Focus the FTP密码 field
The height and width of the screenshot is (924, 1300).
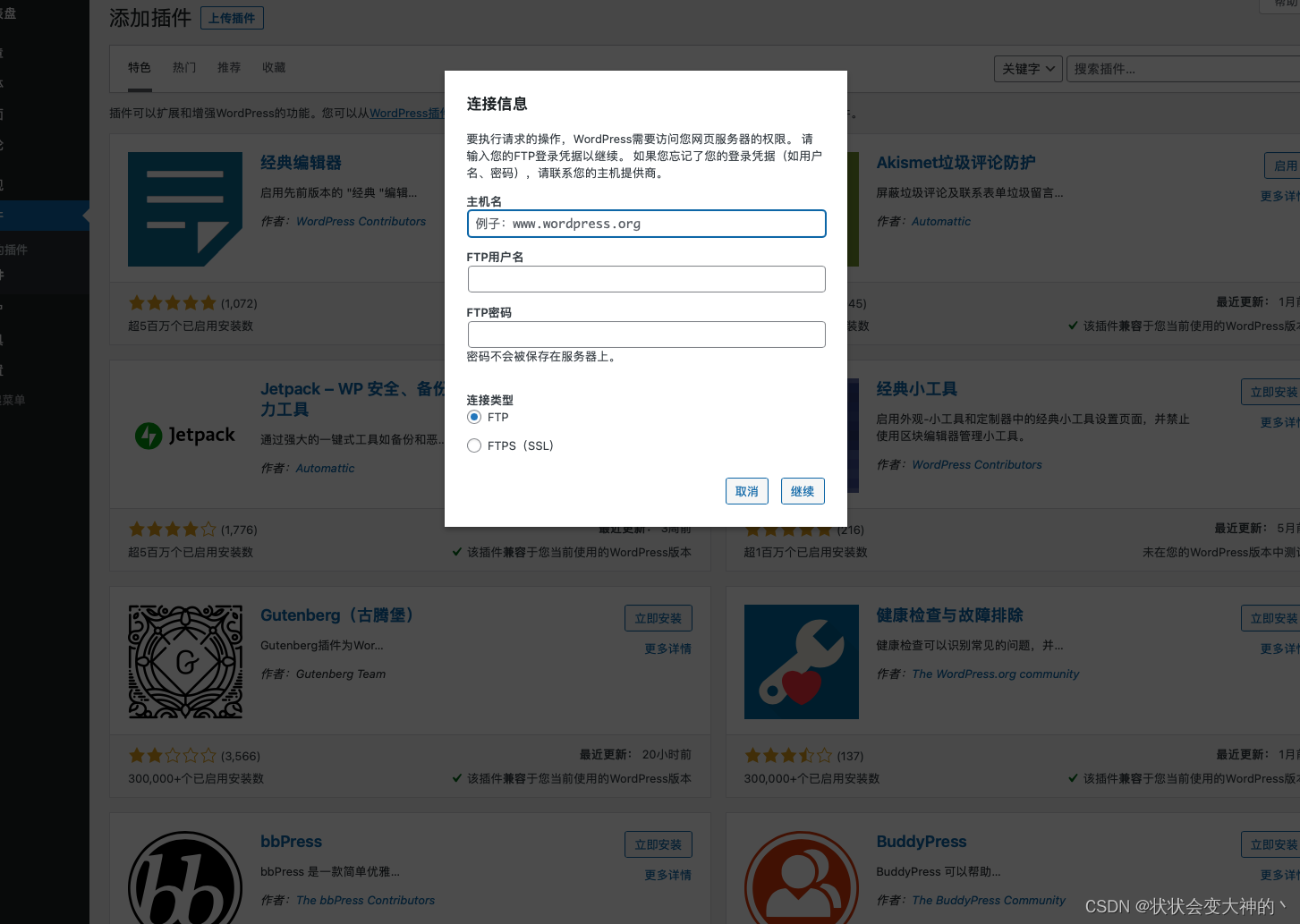pos(646,335)
